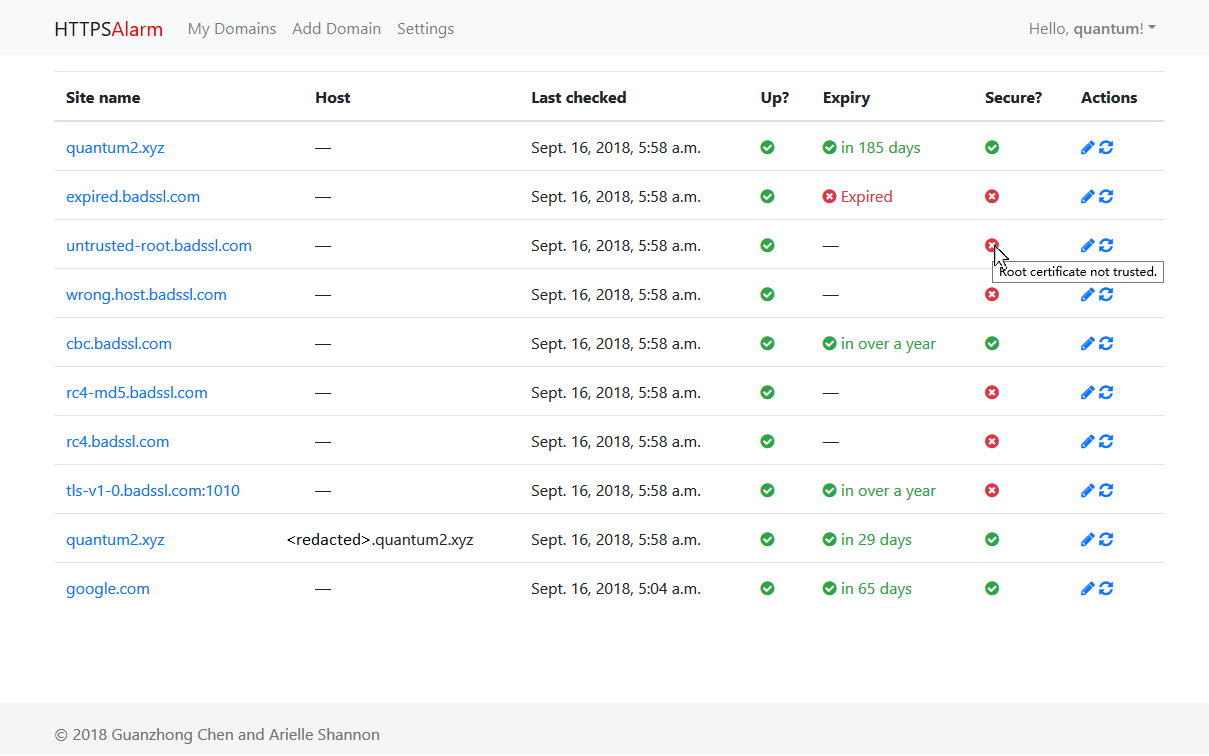Click the red Expired status icon
The image size is (1209, 756).
coord(829,197)
